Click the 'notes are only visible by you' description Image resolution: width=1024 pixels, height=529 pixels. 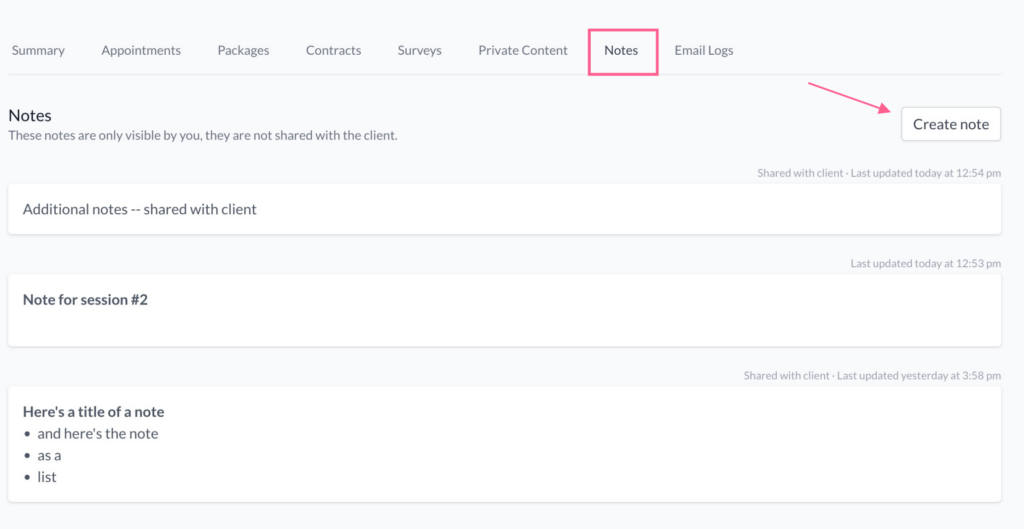tap(203, 135)
